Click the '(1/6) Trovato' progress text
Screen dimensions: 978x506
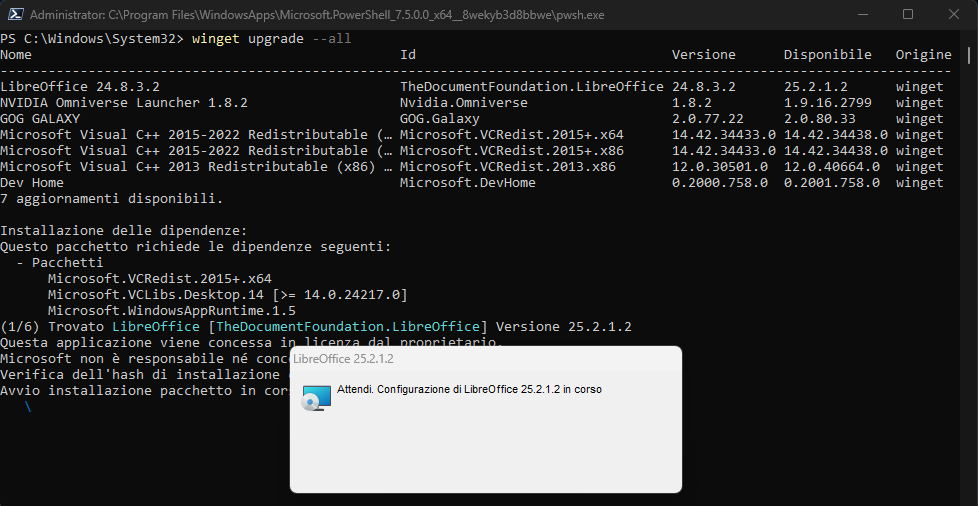tap(52, 327)
